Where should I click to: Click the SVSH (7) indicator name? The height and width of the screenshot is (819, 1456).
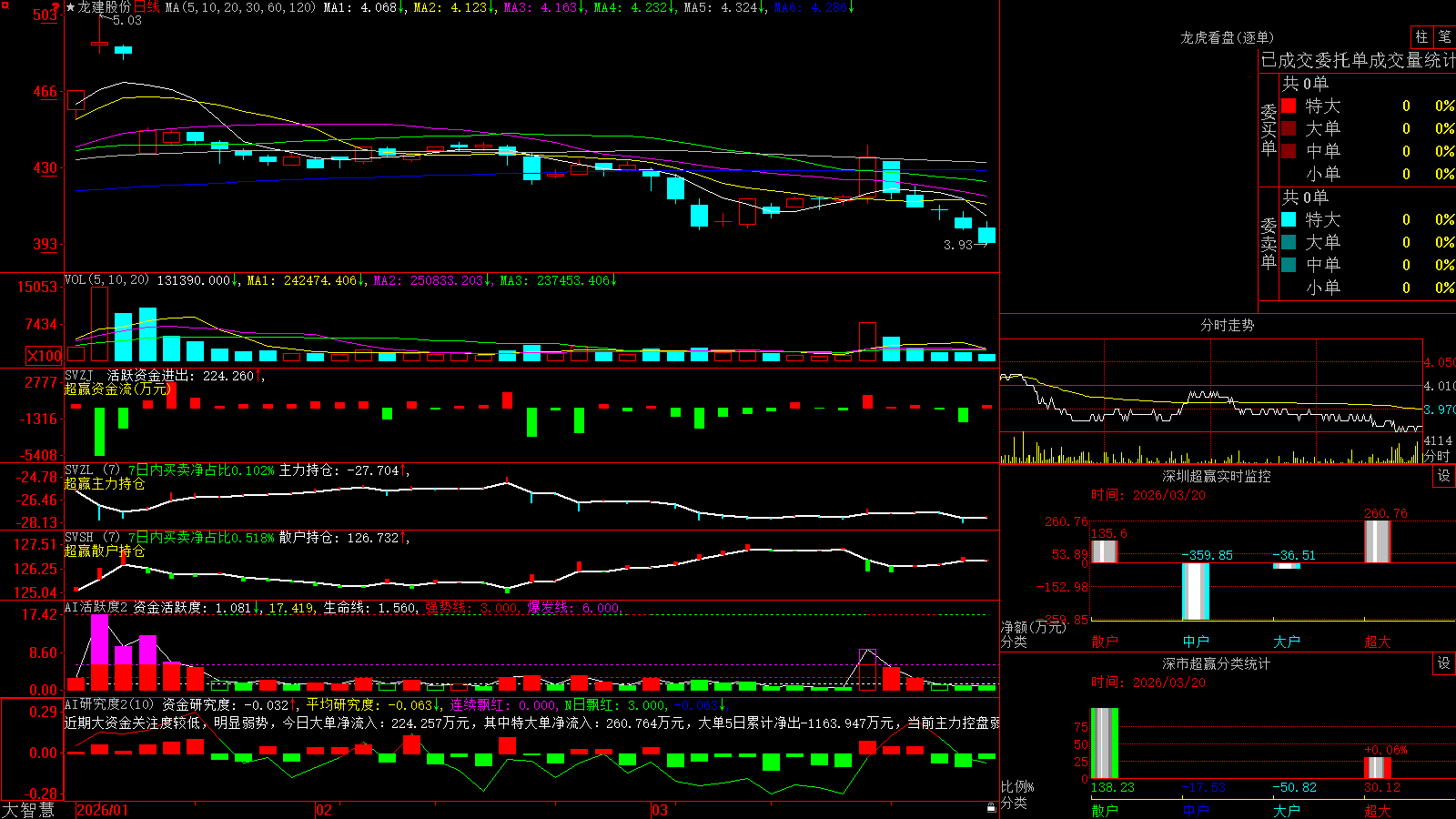coord(92,538)
